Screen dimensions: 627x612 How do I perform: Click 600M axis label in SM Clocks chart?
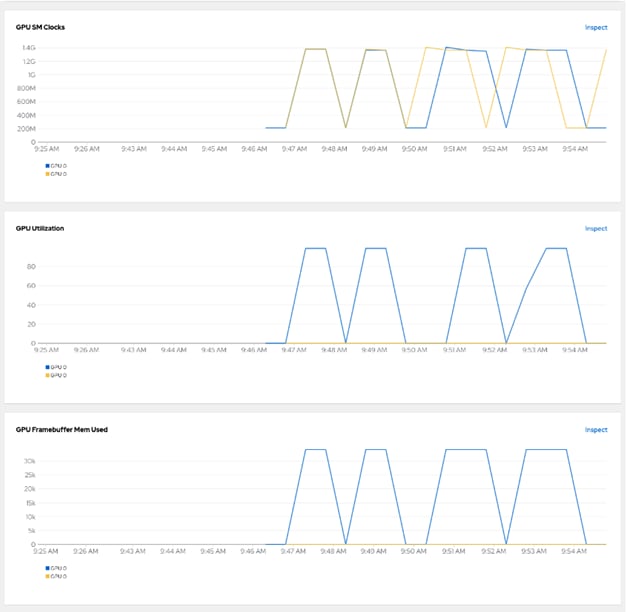point(26,102)
